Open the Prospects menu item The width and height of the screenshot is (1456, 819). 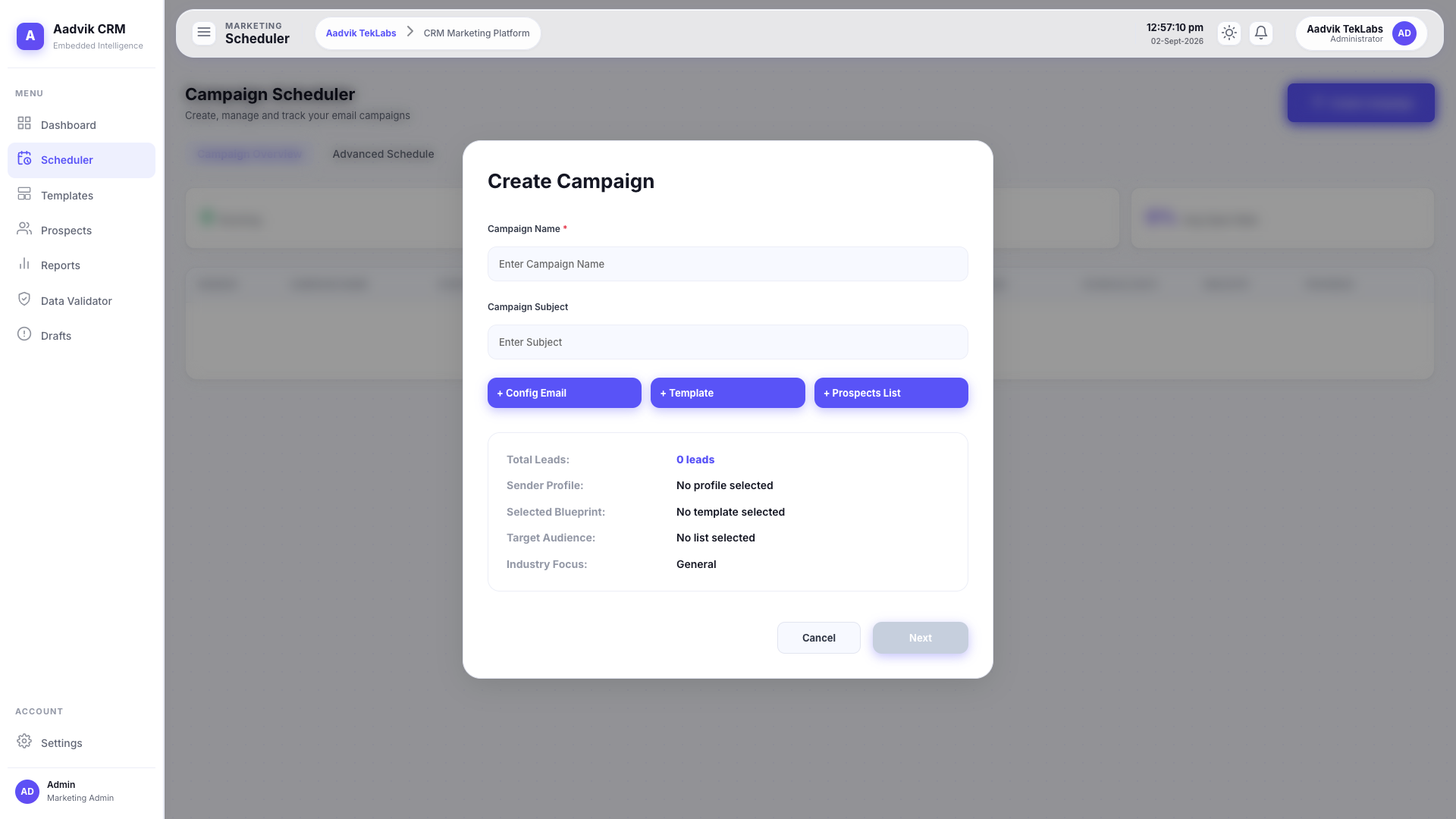pos(81,231)
